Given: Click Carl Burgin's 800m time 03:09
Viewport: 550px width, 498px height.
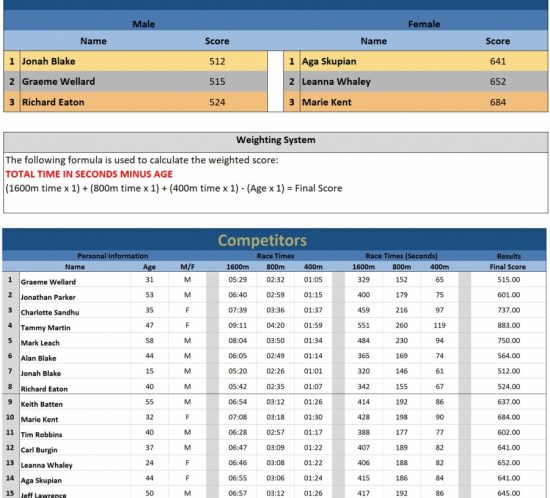Looking at the screenshot, I should (x=275, y=447).
